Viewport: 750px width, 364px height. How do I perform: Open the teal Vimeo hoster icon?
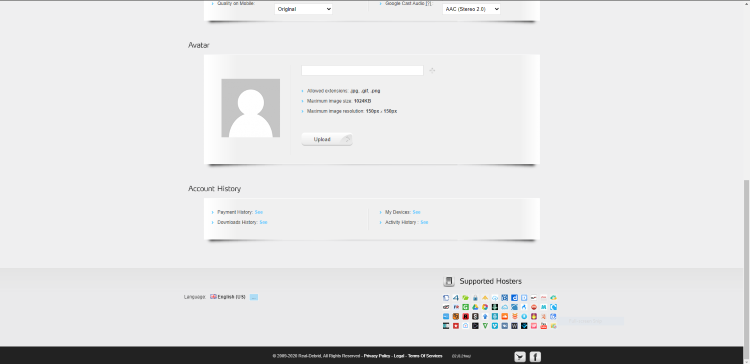point(495,326)
